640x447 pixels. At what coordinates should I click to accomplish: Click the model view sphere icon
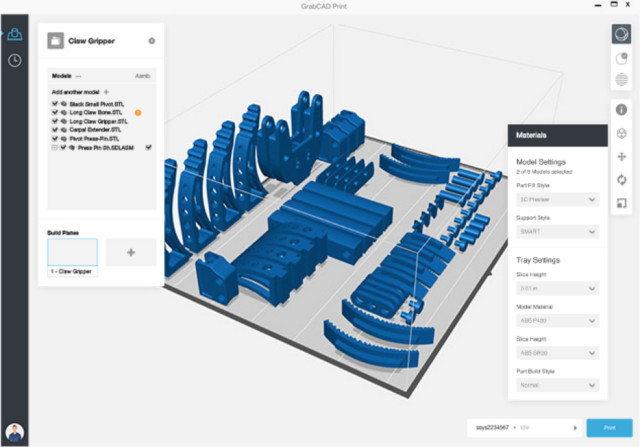click(620, 34)
